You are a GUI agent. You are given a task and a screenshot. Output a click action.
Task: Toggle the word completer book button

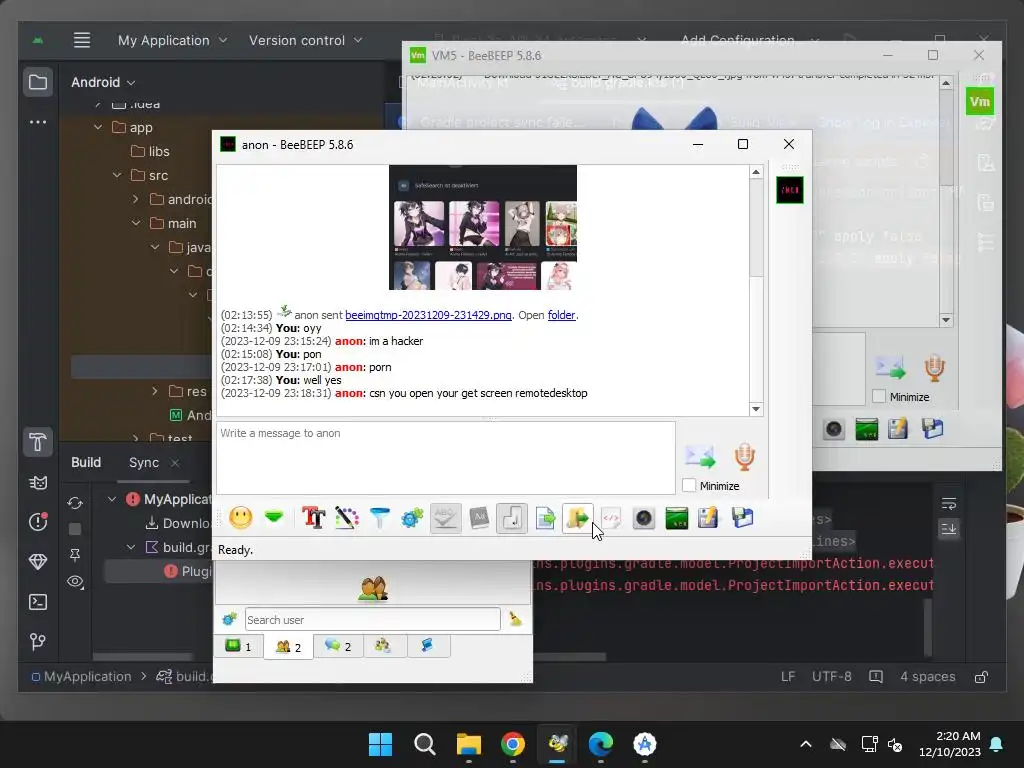tap(479, 518)
